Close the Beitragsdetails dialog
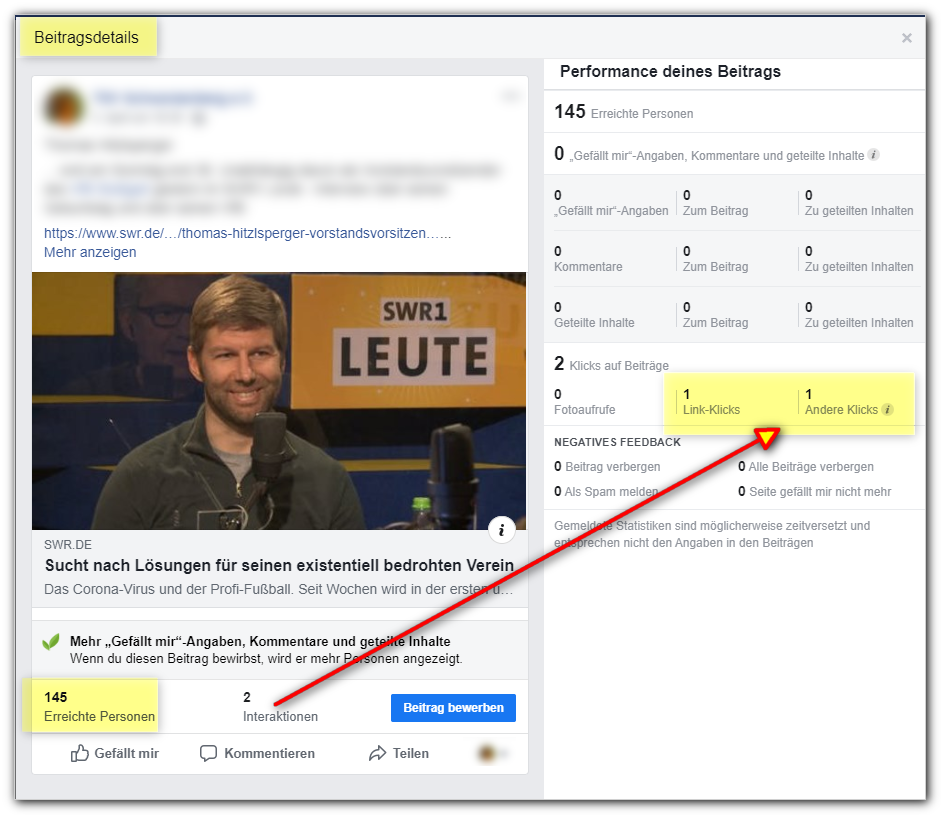The width and height of the screenshot is (941, 815). (x=907, y=38)
